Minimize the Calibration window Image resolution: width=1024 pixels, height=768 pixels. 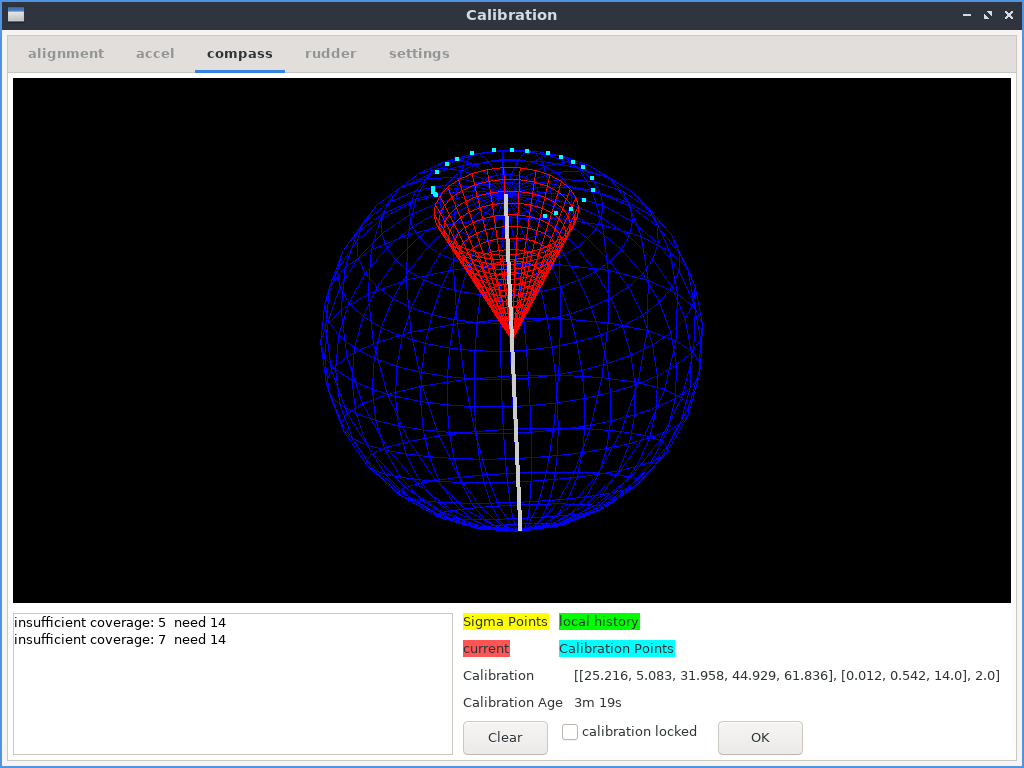pos(966,15)
